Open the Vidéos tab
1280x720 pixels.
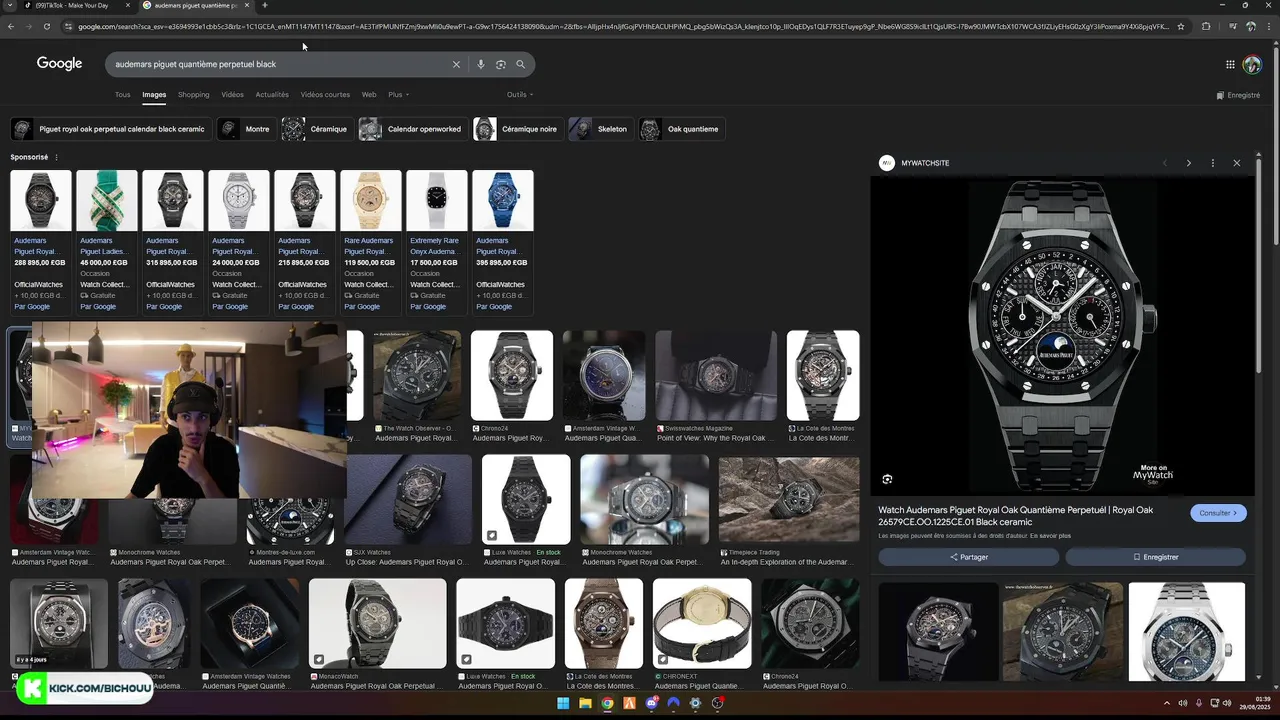pos(232,94)
